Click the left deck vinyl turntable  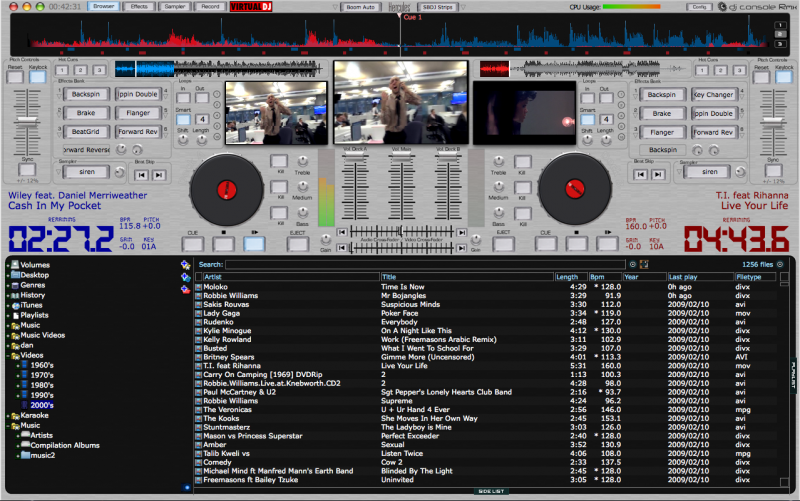point(228,188)
